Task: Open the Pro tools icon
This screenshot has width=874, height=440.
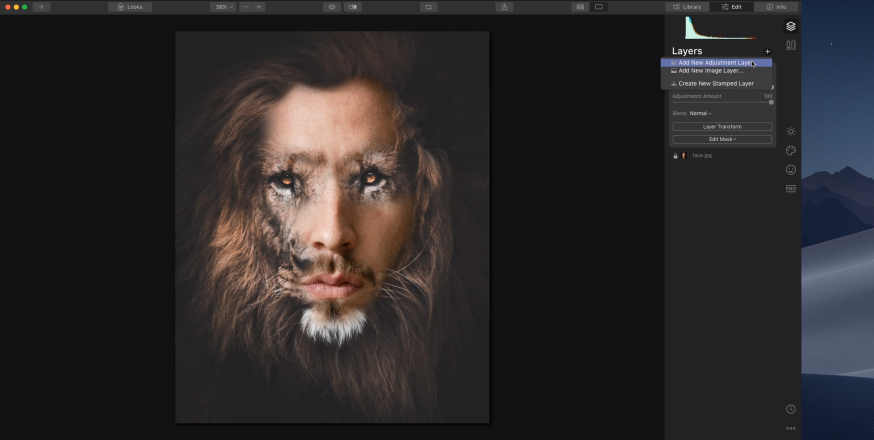Action: [x=790, y=188]
